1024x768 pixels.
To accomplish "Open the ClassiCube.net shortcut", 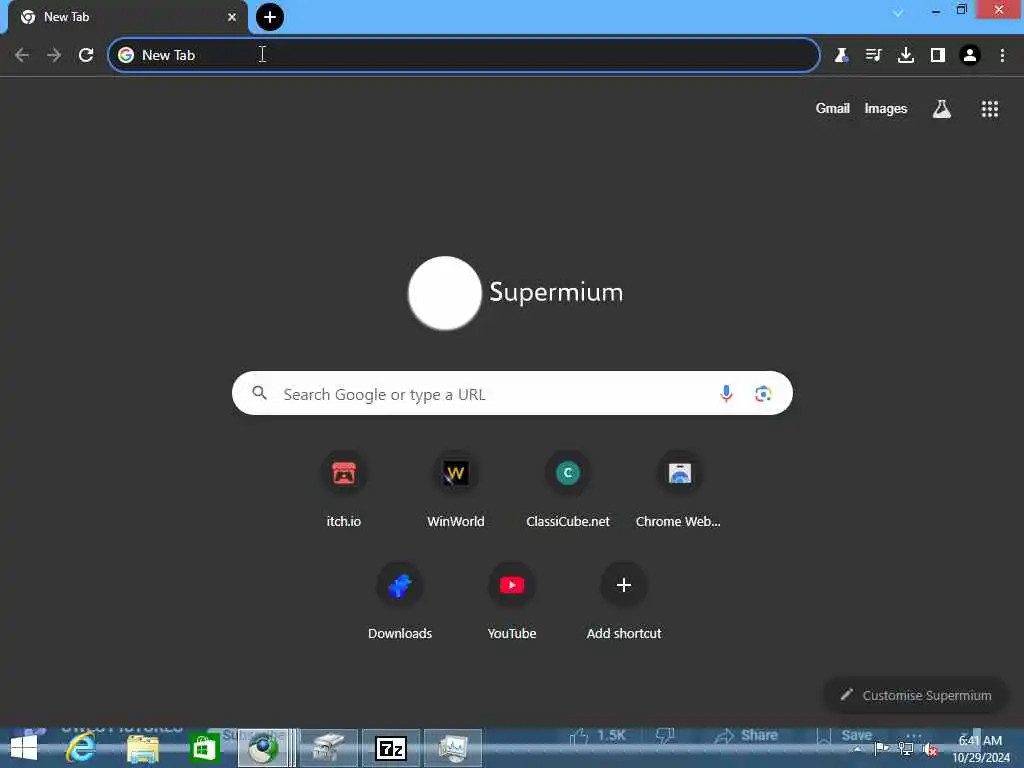I will [x=568, y=490].
